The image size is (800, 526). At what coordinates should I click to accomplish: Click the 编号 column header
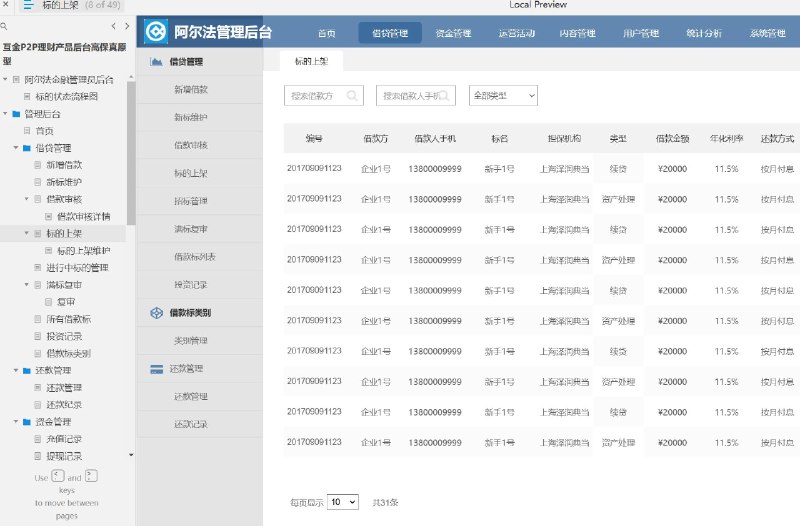point(314,138)
